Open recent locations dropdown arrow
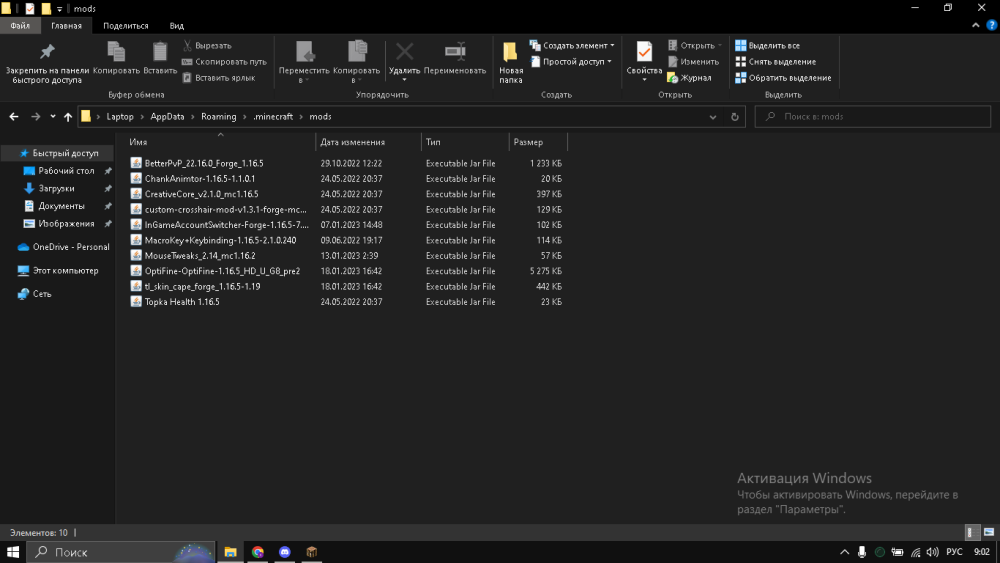This screenshot has width=1000, height=563. point(53,117)
